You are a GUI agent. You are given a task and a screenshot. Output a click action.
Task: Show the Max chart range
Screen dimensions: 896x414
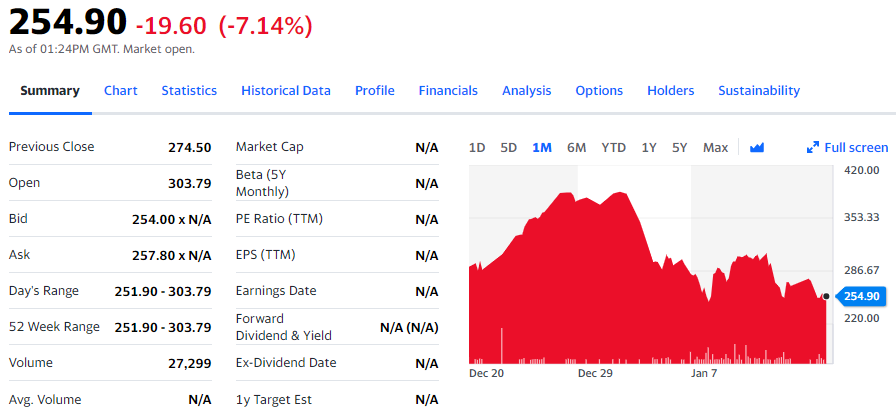coord(715,148)
